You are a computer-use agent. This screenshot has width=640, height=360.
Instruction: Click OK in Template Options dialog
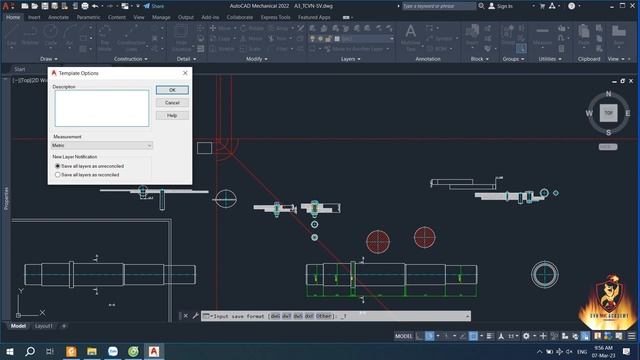click(x=172, y=90)
